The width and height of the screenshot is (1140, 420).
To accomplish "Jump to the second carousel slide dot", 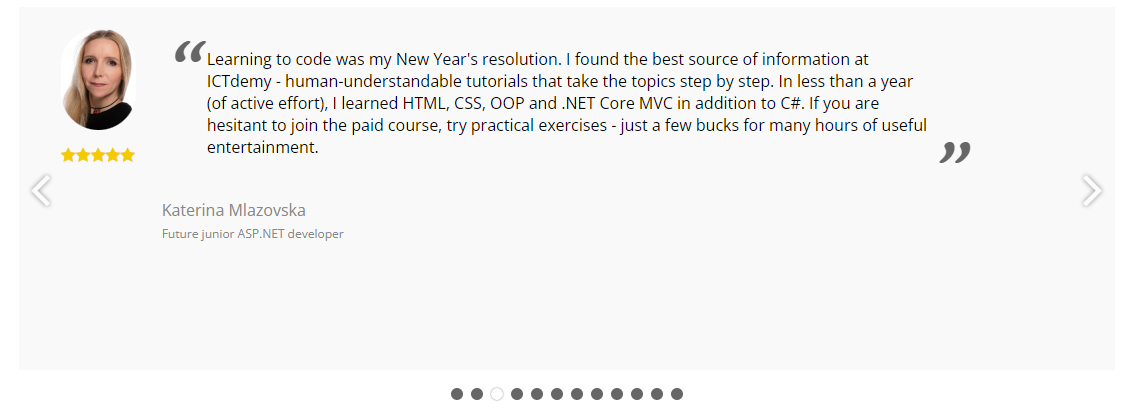I will [477, 394].
